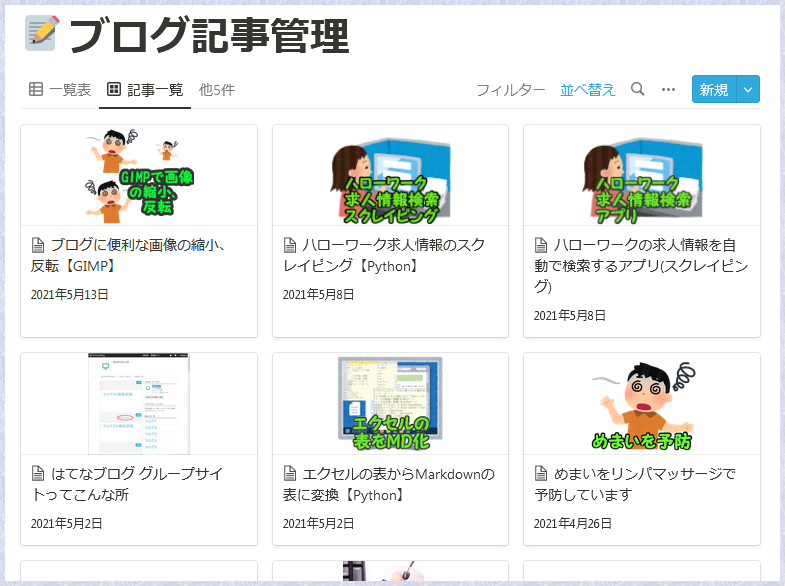Open article ハローワークの求人情報を自動で検索するアプリ
This screenshot has width=785, height=586.
tap(641, 265)
